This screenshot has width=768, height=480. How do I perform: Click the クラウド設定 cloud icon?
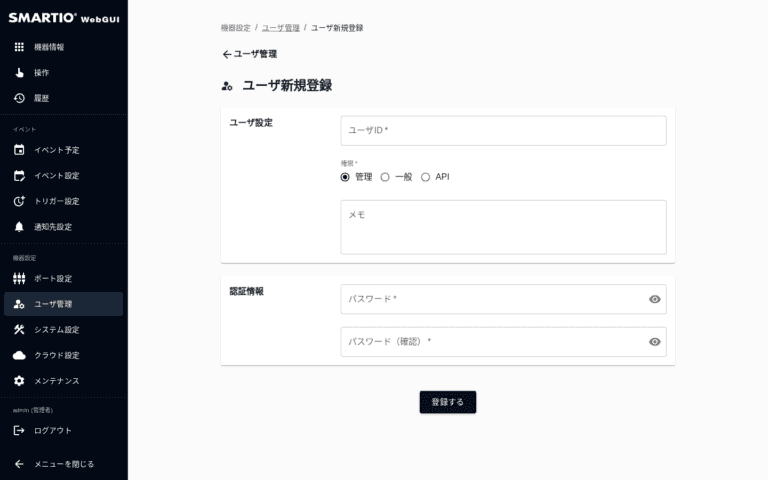tap(19, 355)
